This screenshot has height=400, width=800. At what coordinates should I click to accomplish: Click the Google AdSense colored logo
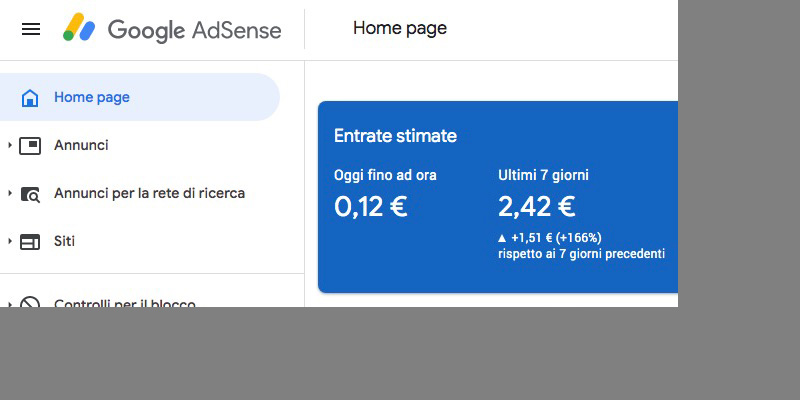tap(79, 27)
